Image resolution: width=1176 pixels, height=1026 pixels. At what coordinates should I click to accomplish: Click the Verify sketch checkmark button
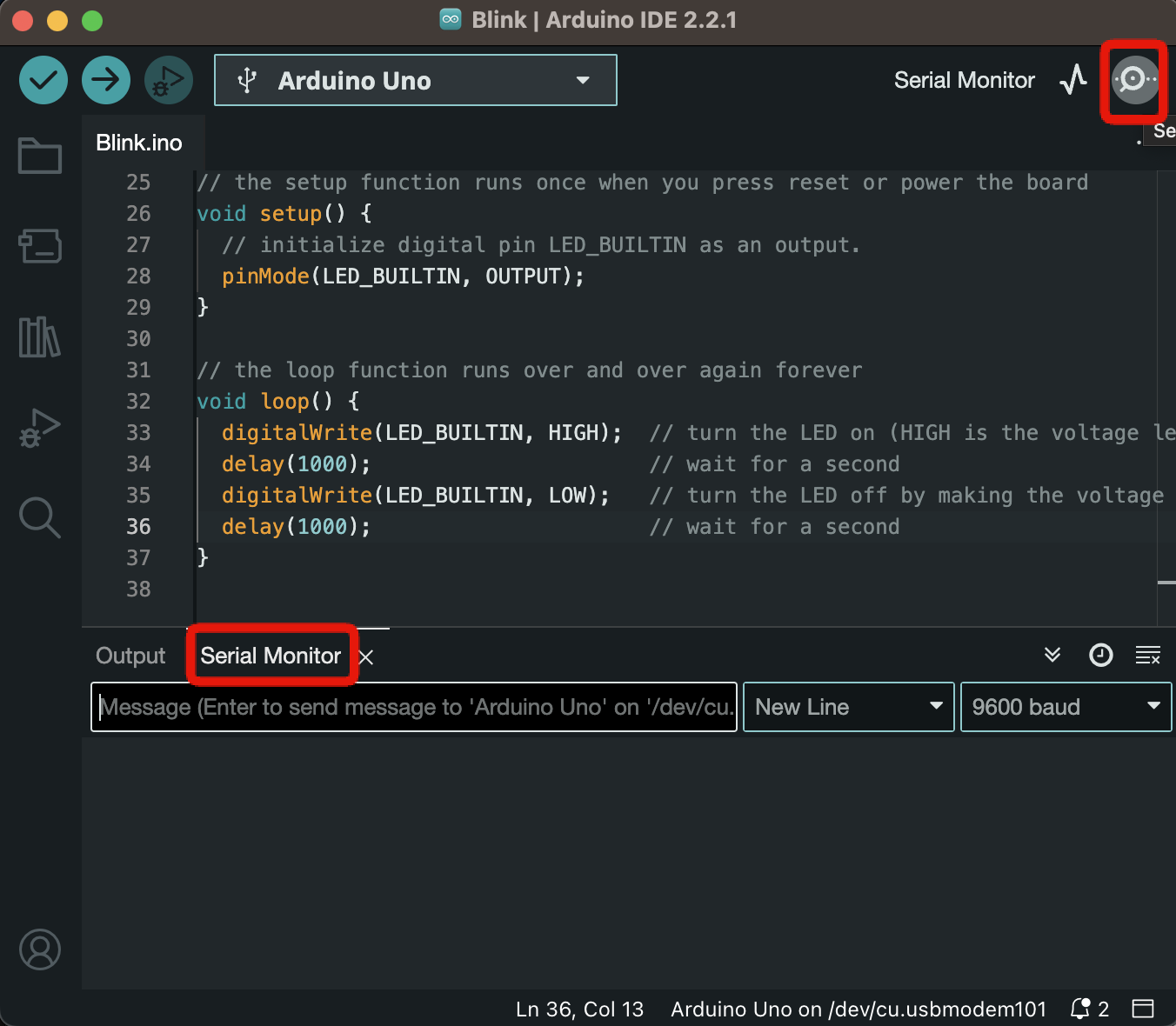(x=43, y=80)
